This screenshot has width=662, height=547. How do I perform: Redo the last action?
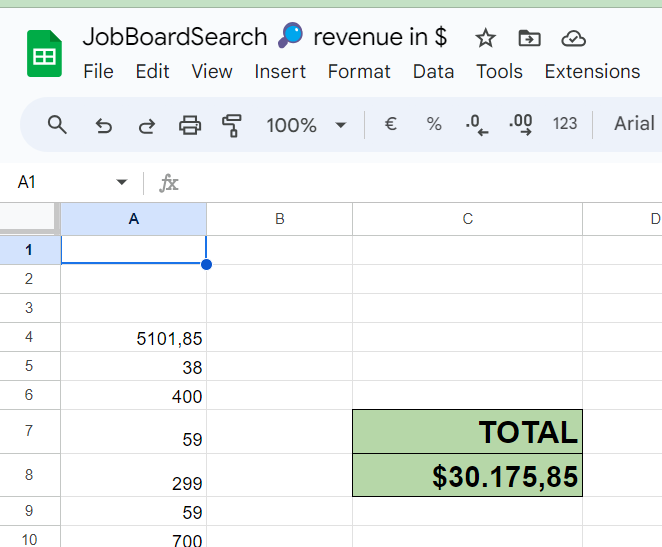(x=147, y=125)
